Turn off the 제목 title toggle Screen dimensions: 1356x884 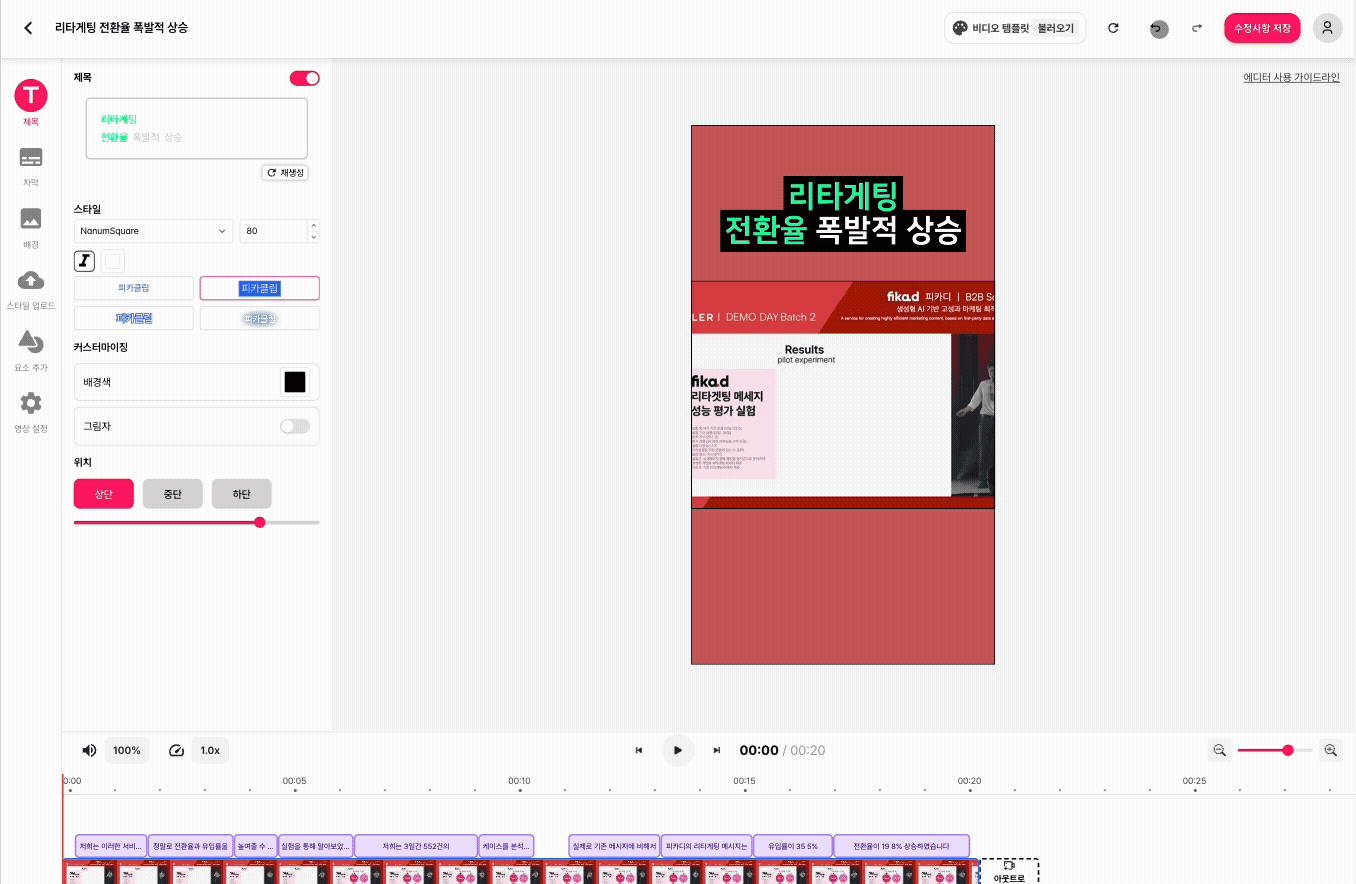(x=304, y=78)
